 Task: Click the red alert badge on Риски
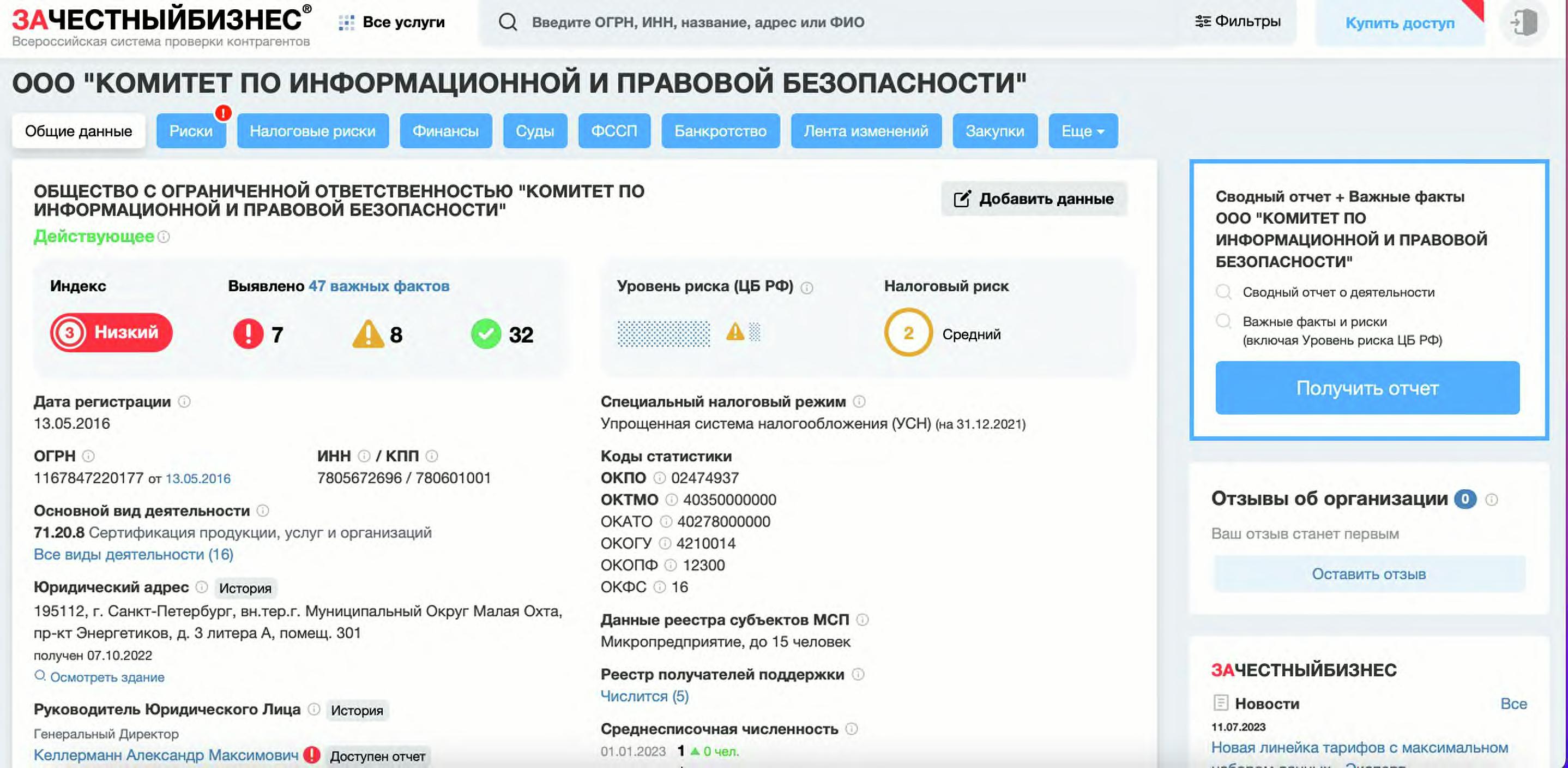pos(224,113)
